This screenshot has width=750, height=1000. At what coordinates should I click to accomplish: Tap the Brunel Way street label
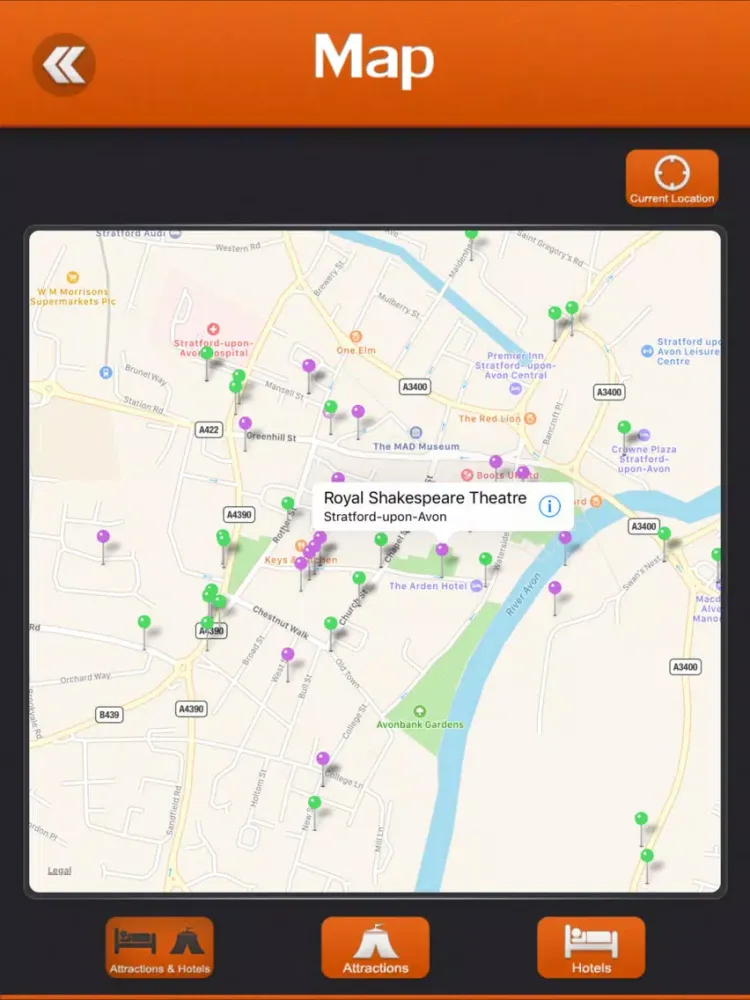point(146,375)
